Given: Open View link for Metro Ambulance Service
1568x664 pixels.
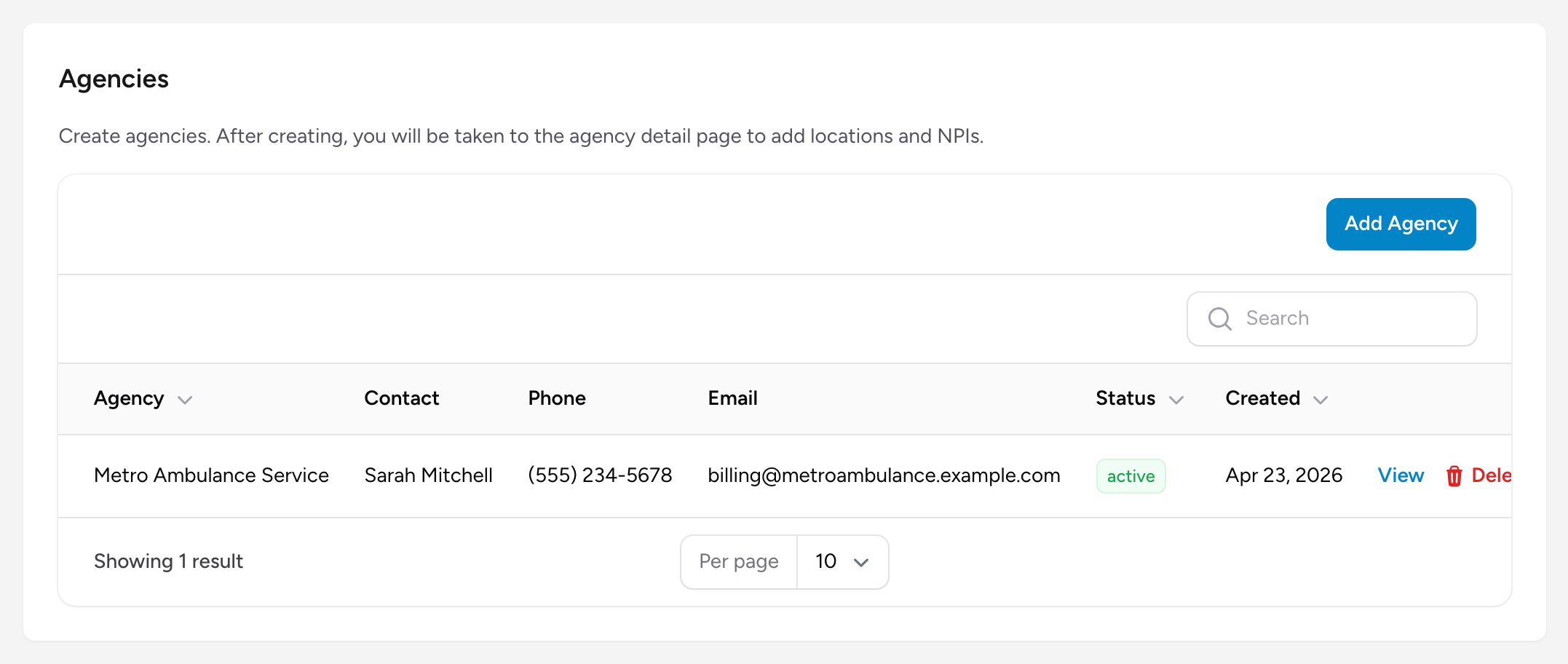Looking at the screenshot, I should point(1401,475).
